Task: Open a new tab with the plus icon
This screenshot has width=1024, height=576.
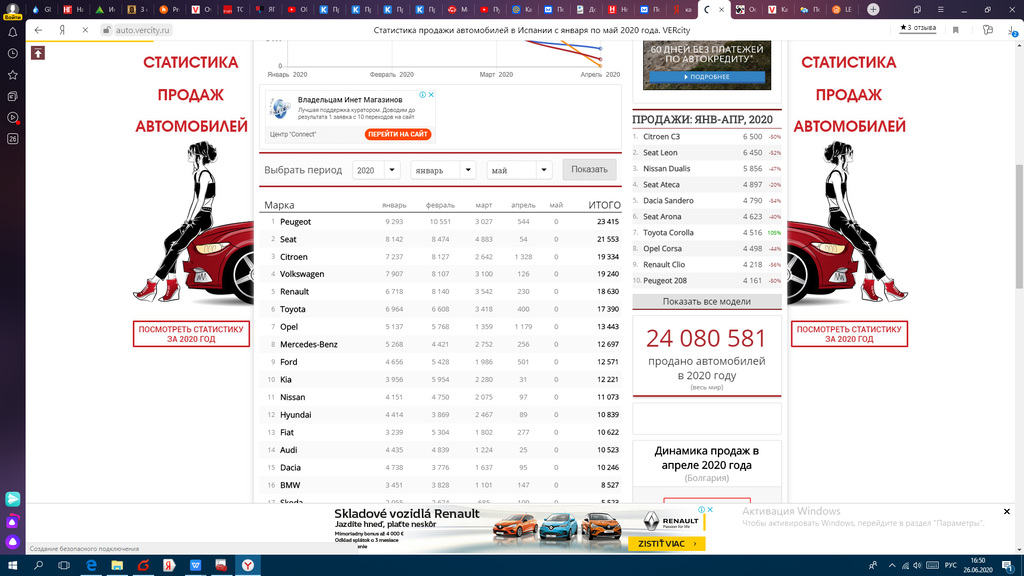Action: point(873,10)
